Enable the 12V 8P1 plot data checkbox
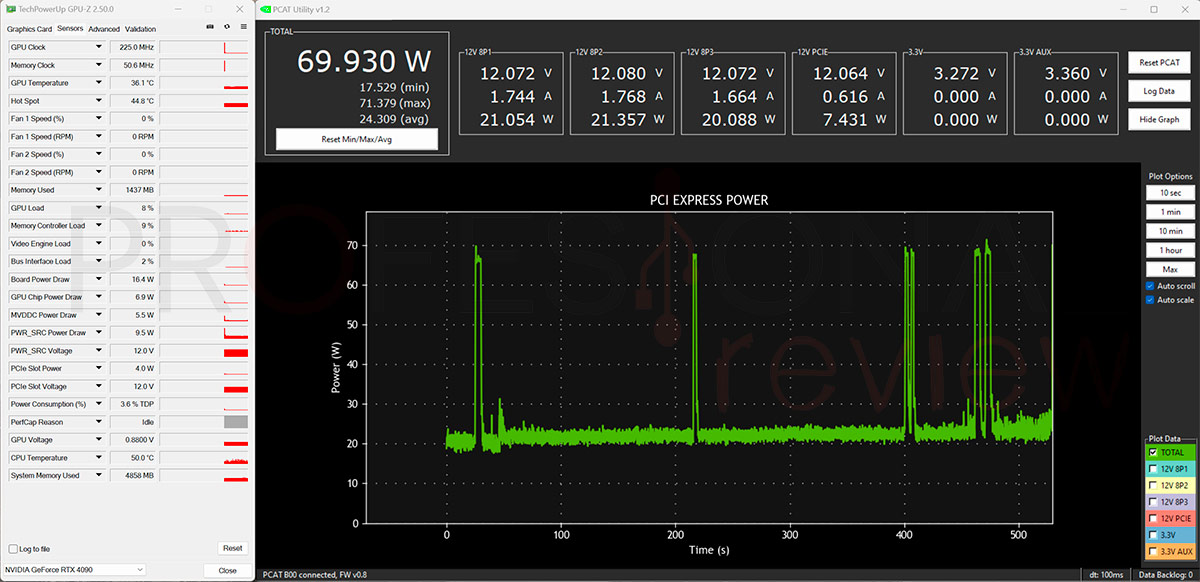The image size is (1200, 582). click(x=1152, y=469)
